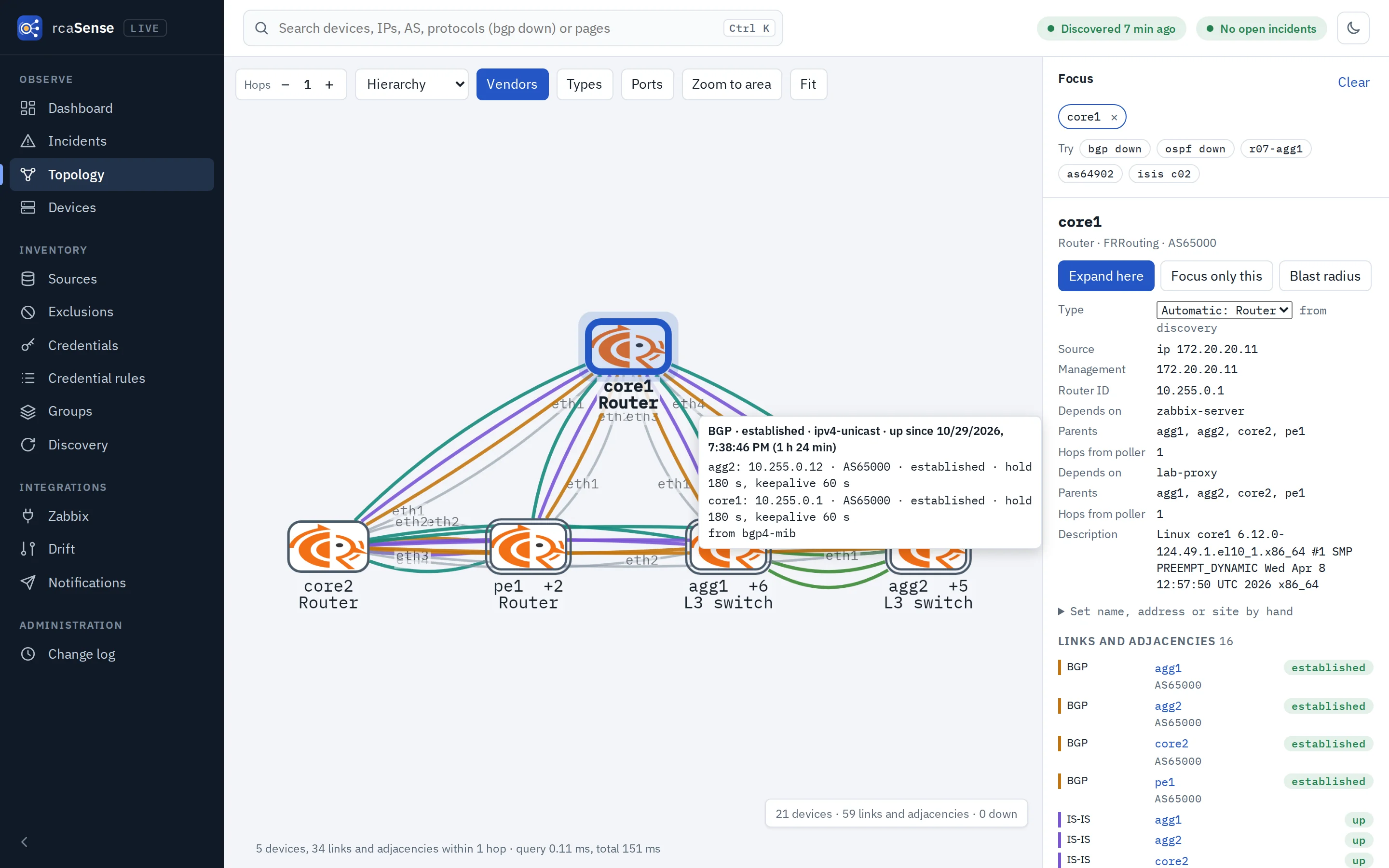Open the Drift integration page
Screen dimensions: 1389x868
coord(112,549)
